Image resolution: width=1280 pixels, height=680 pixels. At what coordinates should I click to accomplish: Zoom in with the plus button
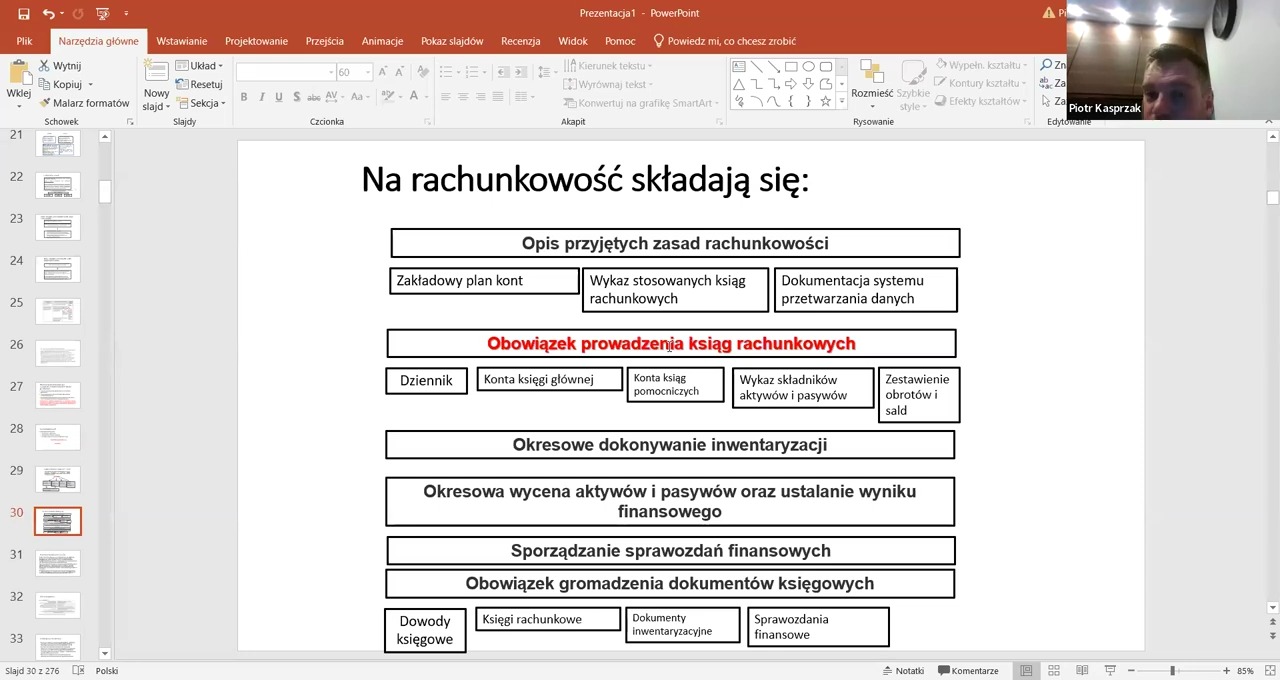pyautogui.click(x=1226, y=671)
